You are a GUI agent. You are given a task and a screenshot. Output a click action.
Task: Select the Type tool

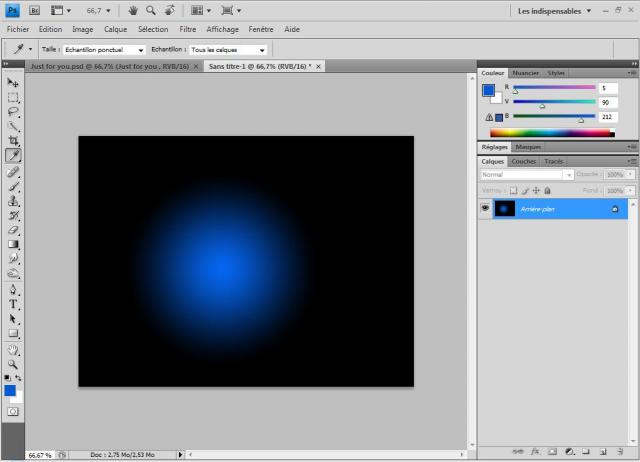point(13,304)
